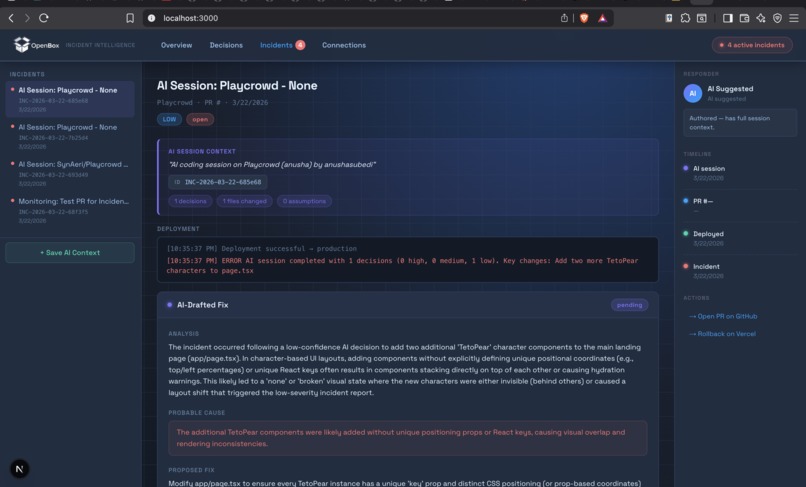Open the Next.js dev tools N badge
Image resolution: width=806 pixels, height=487 pixels.
click(x=20, y=468)
